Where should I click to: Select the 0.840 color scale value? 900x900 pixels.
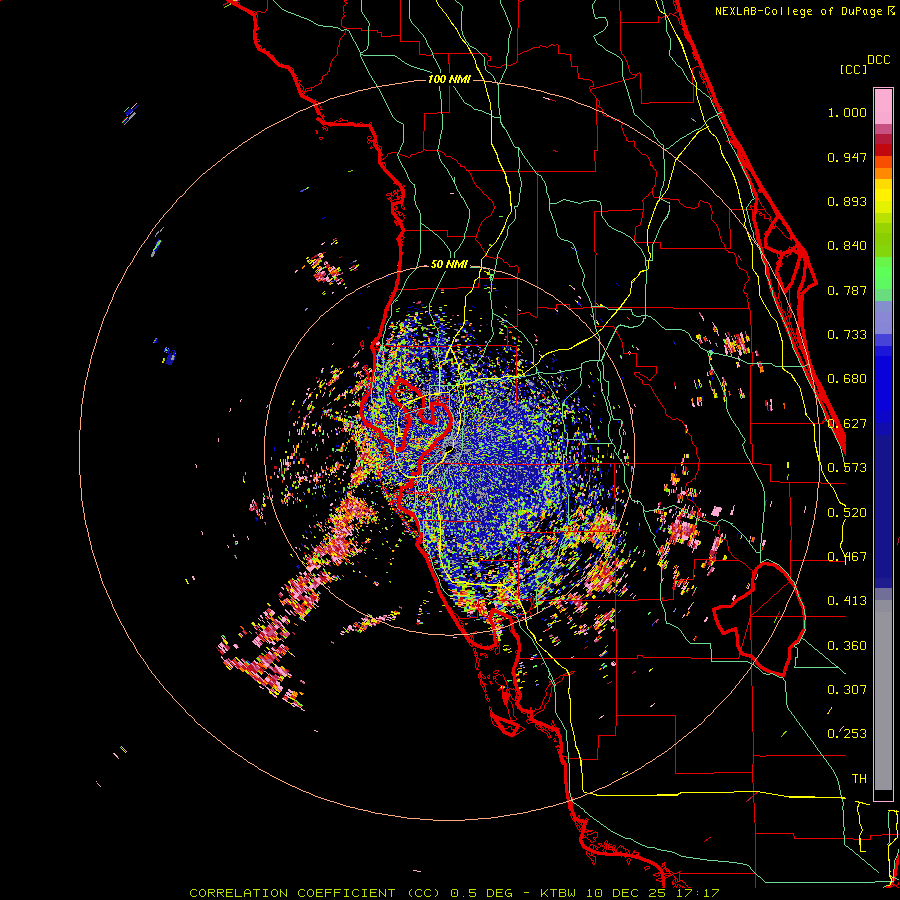coord(847,246)
